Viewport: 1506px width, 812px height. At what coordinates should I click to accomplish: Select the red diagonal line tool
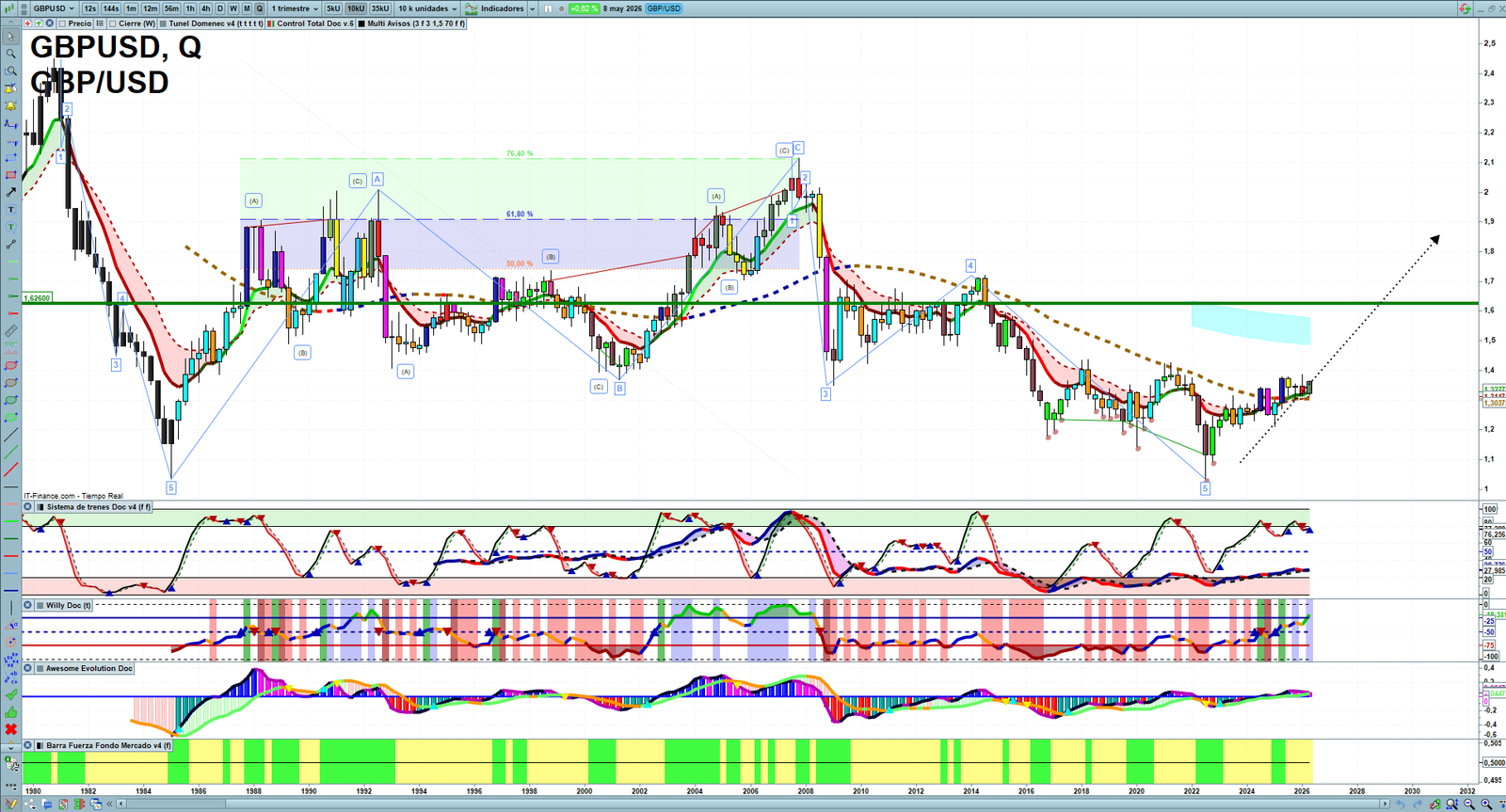click(10, 470)
